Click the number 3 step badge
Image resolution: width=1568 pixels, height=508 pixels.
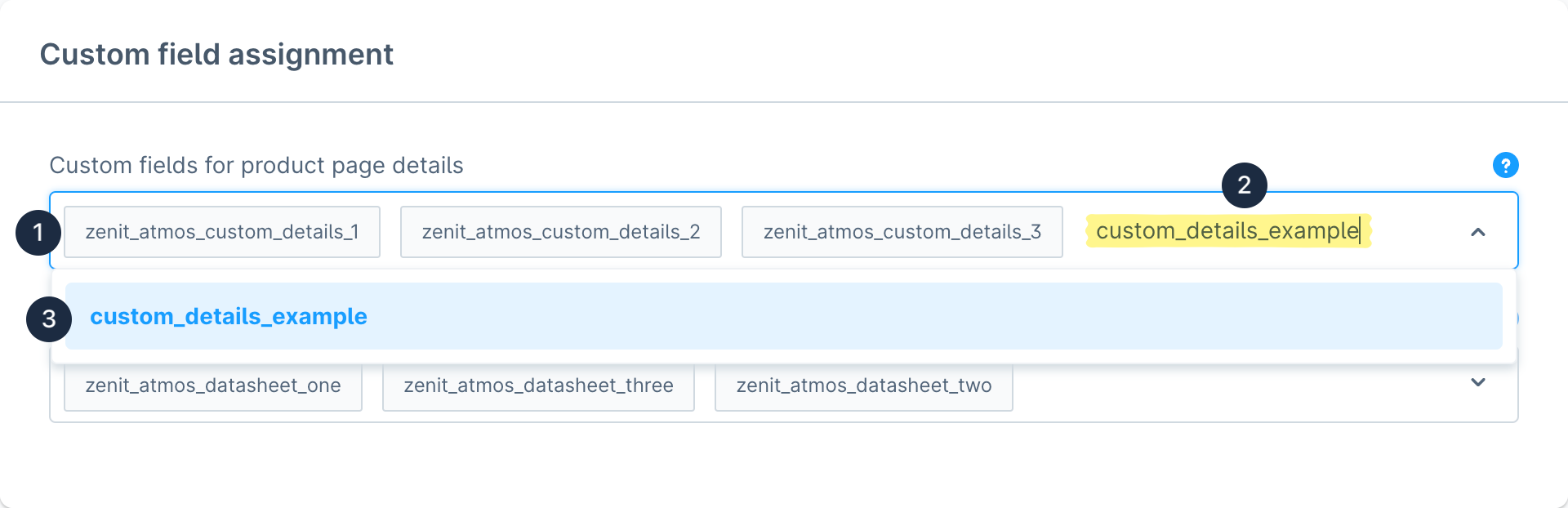pyautogui.click(x=49, y=319)
